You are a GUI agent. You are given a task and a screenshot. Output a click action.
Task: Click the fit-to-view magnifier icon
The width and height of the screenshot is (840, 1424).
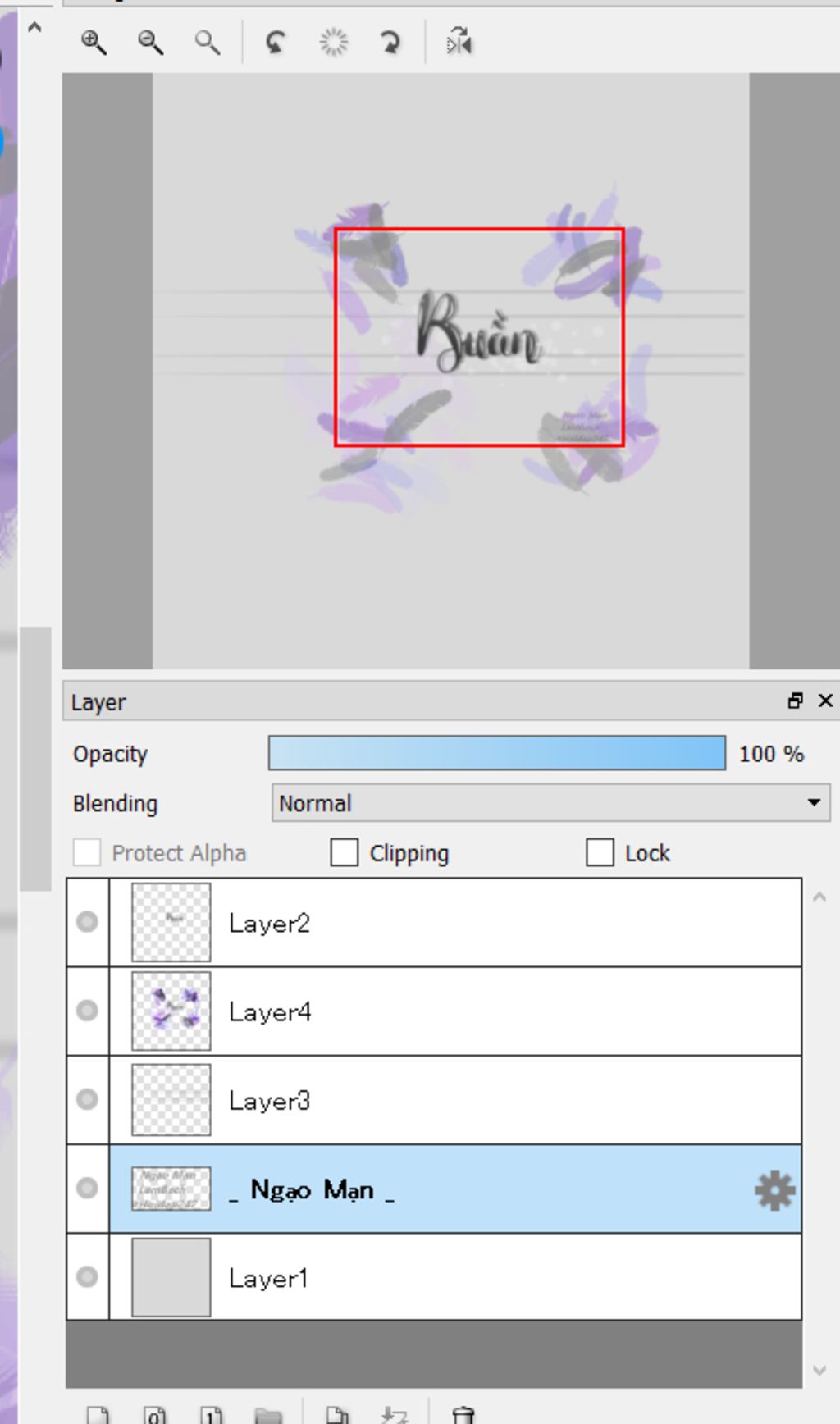click(208, 42)
